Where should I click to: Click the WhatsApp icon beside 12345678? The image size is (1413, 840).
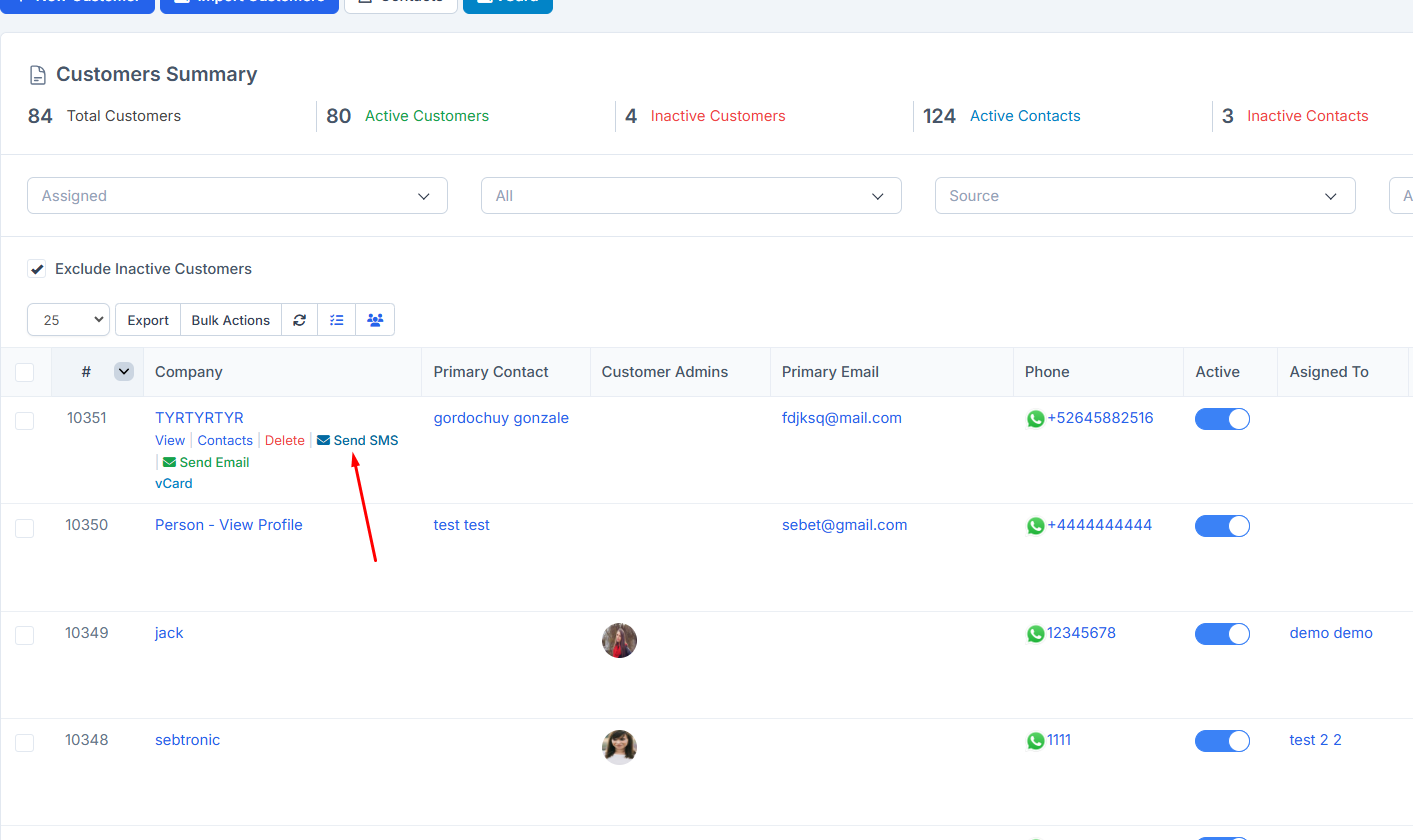[x=1035, y=633]
